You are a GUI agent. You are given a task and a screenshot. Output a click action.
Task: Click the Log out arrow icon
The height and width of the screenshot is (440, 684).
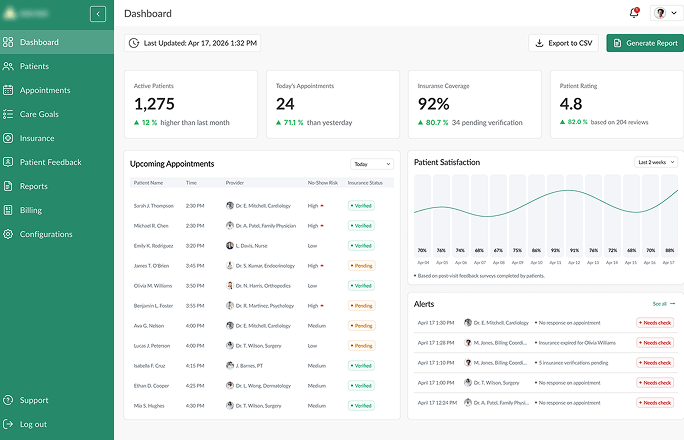click(x=8, y=424)
